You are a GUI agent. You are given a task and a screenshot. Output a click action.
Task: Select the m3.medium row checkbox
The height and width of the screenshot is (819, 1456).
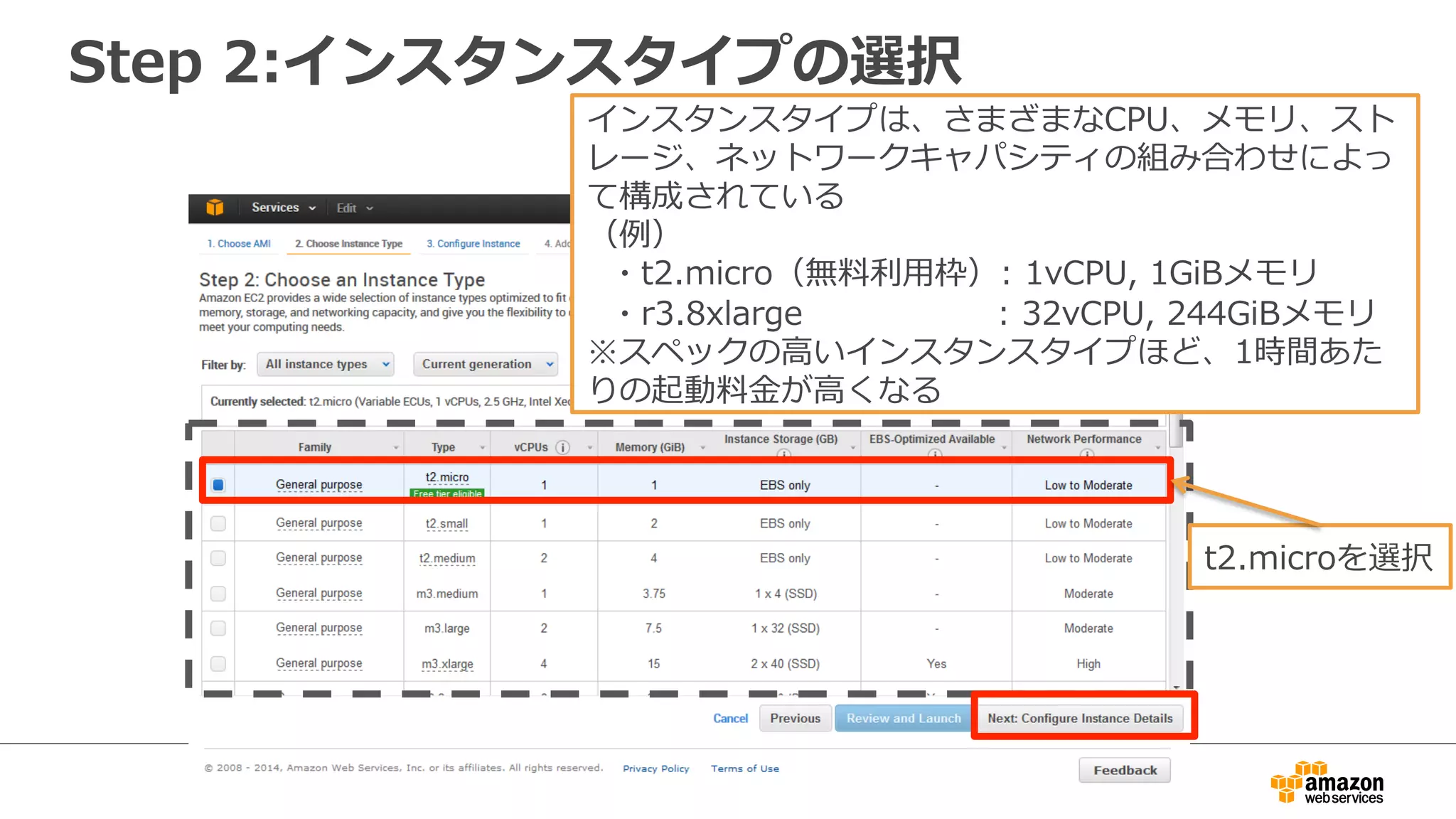[218, 593]
